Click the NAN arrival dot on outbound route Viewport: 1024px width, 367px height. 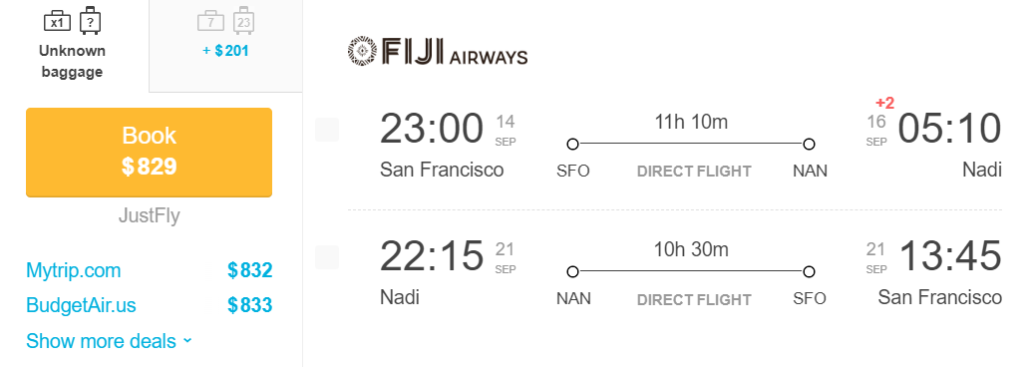click(809, 144)
